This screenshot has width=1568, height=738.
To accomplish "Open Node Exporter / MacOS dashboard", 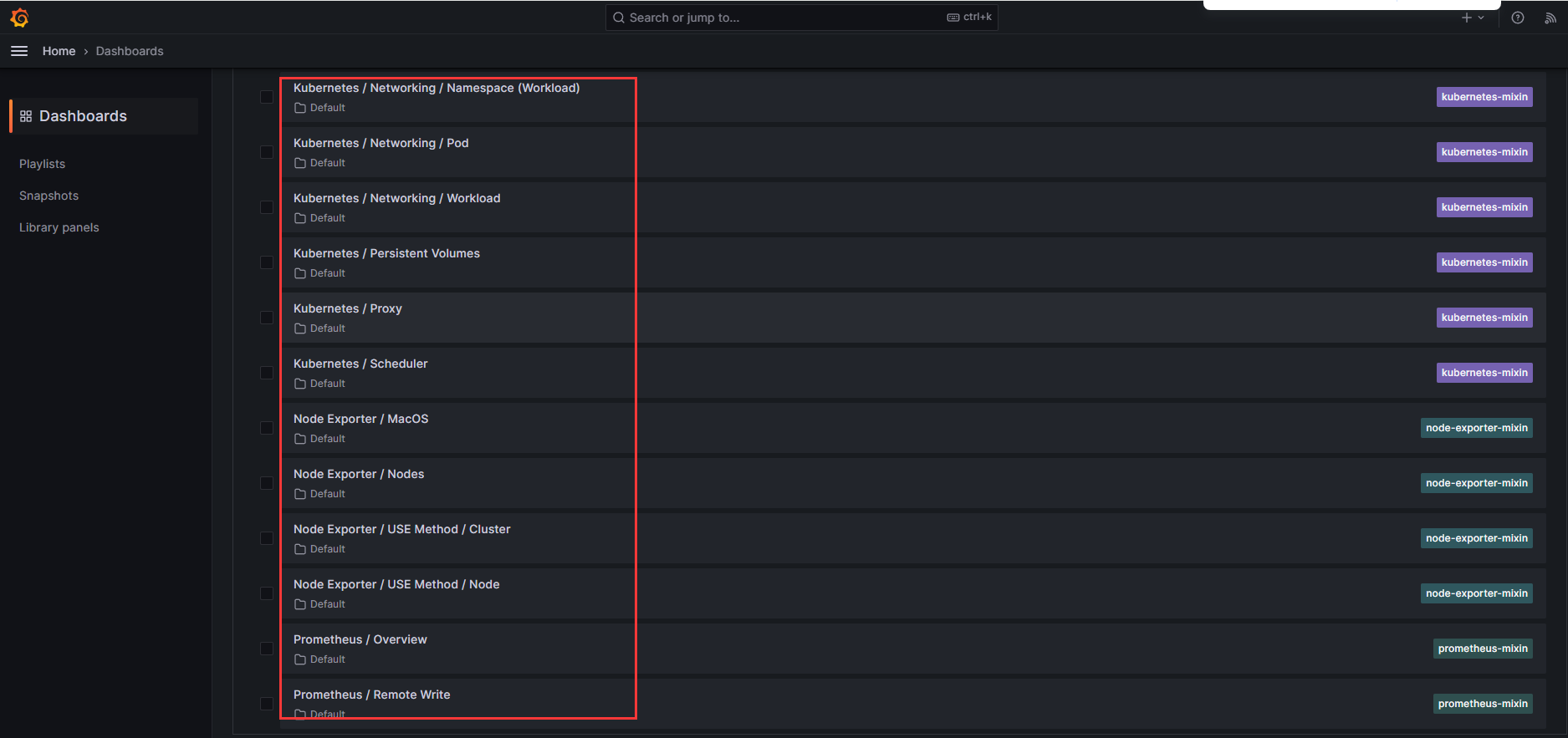I will 360,419.
